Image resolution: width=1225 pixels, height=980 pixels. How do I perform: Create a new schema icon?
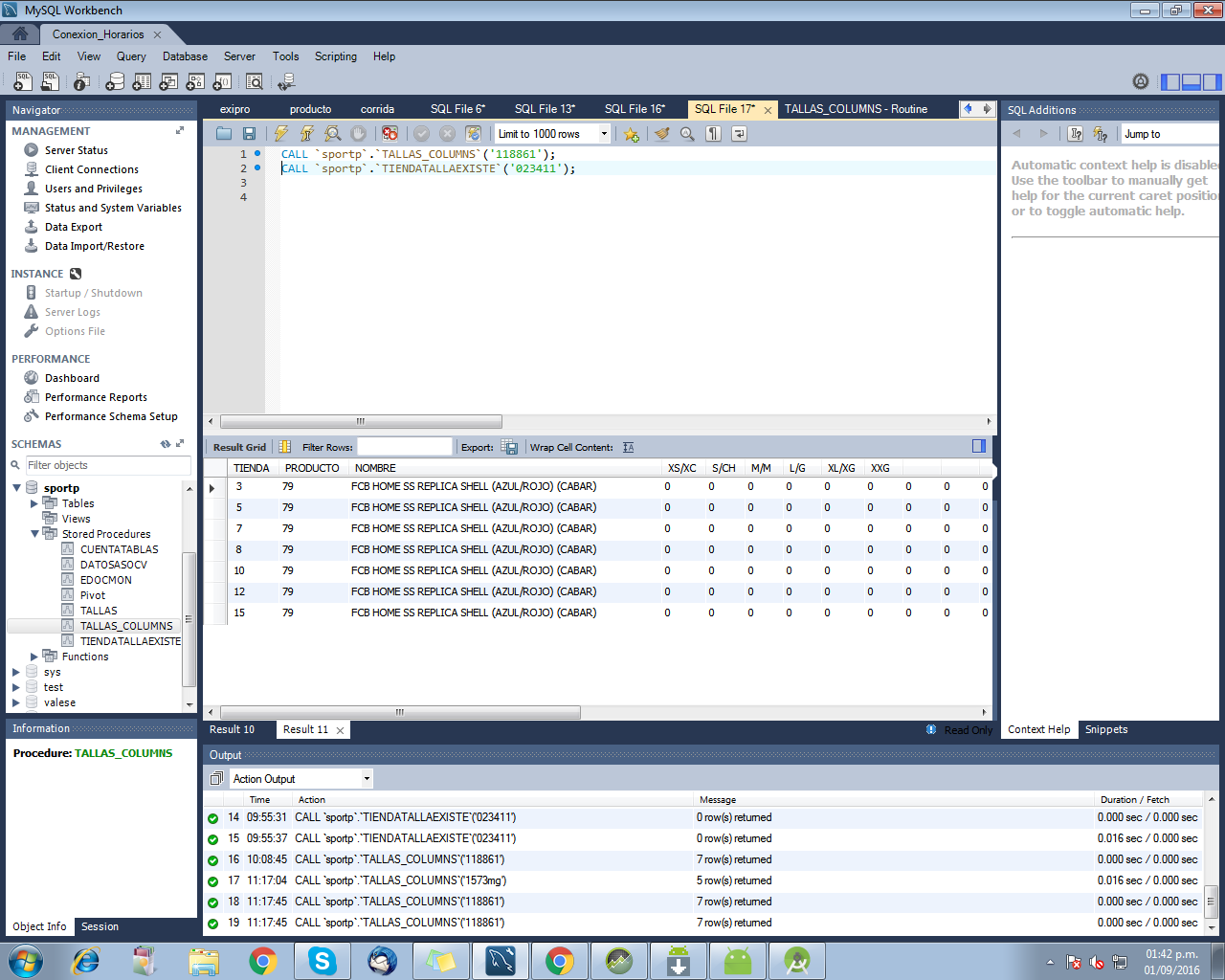pos(115,82)
